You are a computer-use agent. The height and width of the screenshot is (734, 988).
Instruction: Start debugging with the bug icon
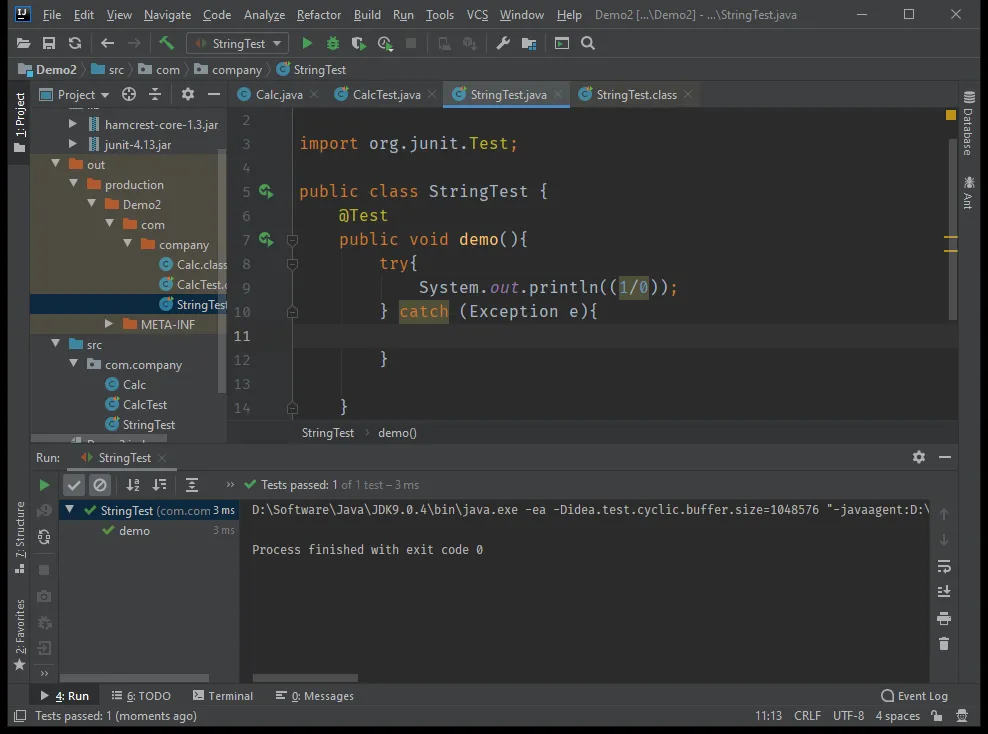[x=333, y=43]
